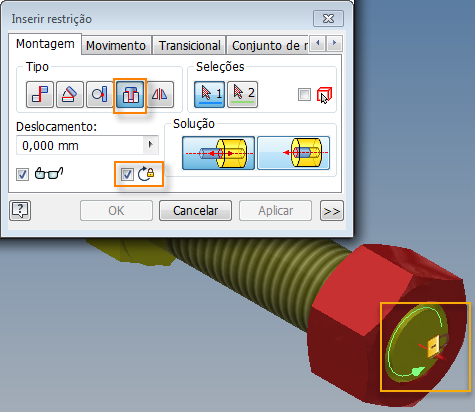475x412 pixels.
Task: Activate second selection arrow button
Action: 242,94
